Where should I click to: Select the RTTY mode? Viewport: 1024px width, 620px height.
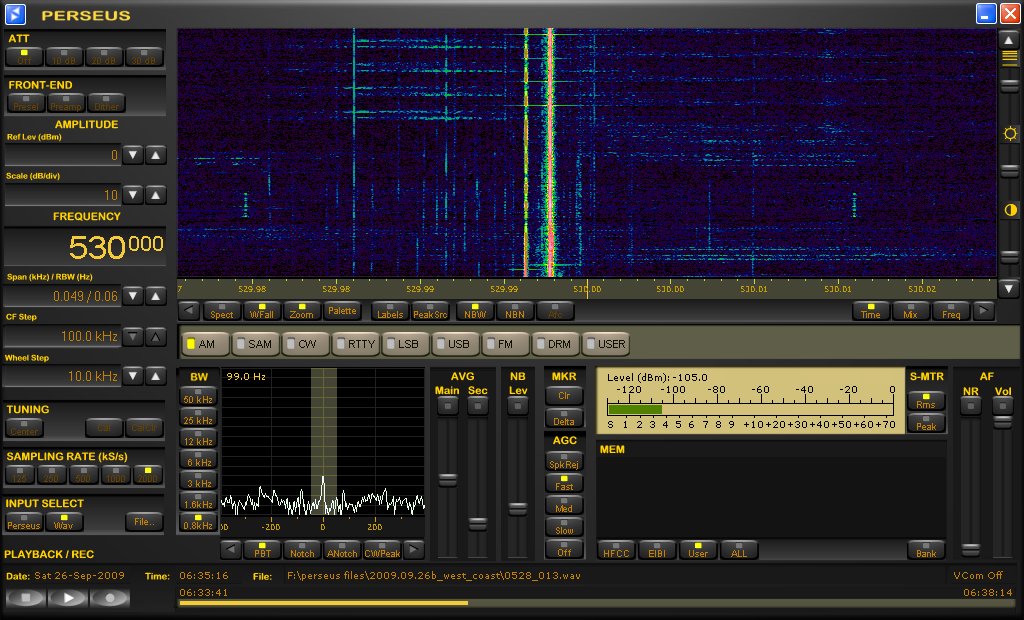tap(356, 344)
